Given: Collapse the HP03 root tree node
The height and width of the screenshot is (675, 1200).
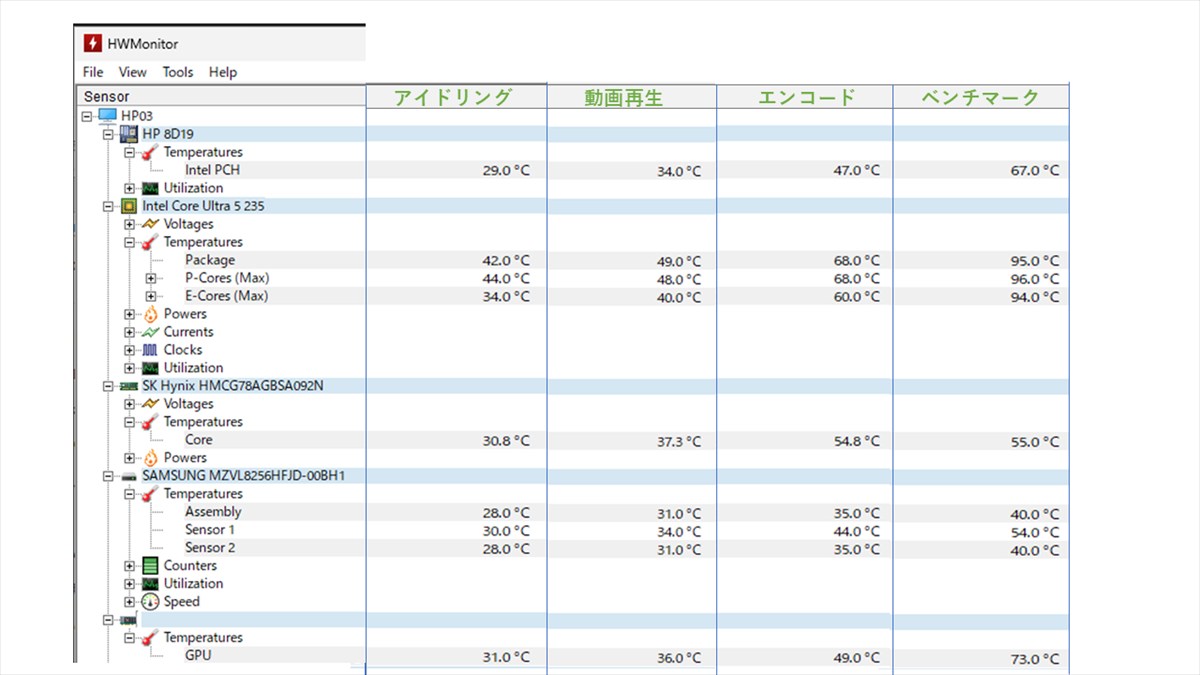Looking at the screenshot, I should click(88, 116).
